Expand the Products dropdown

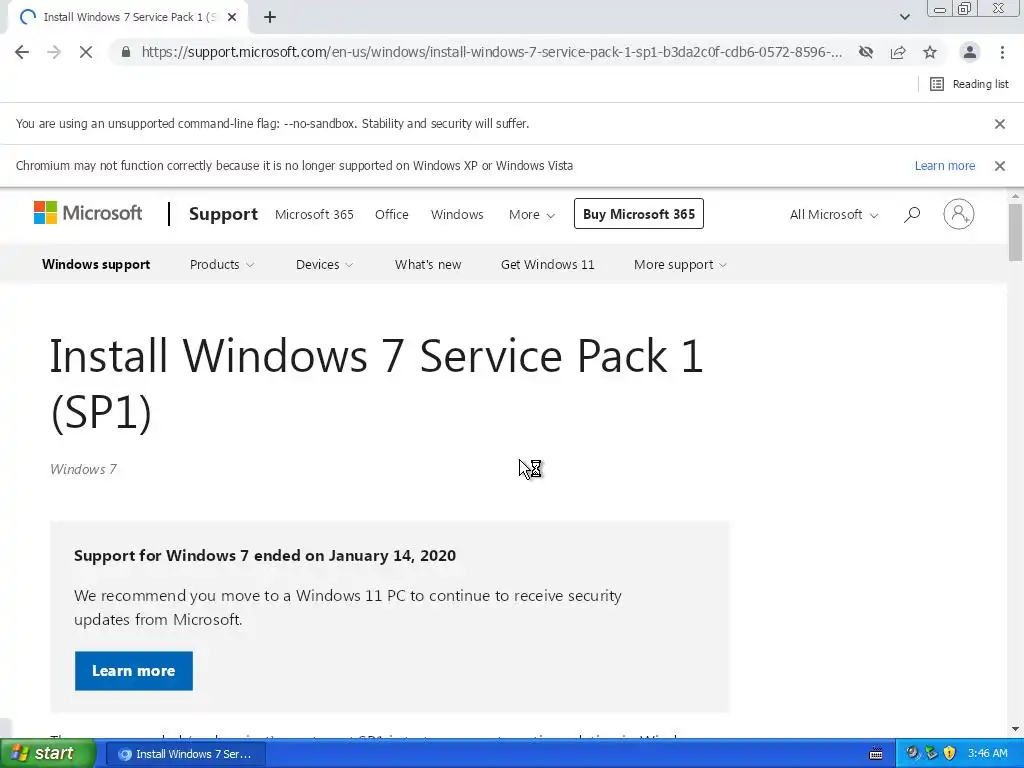pos(222,264)
